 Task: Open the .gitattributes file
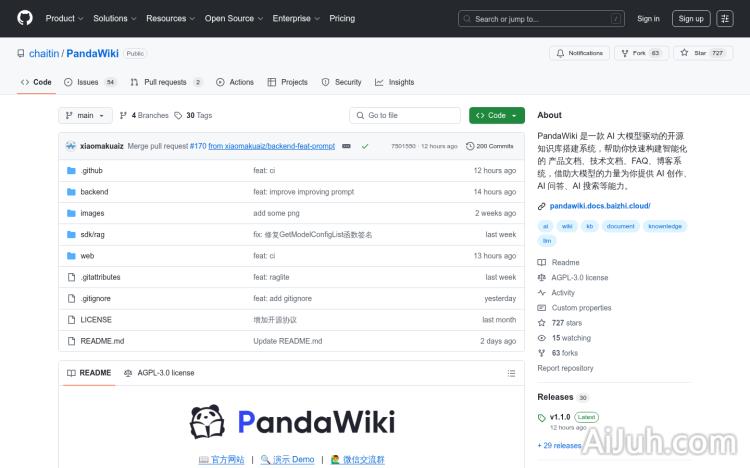click(x=100, y=277)
